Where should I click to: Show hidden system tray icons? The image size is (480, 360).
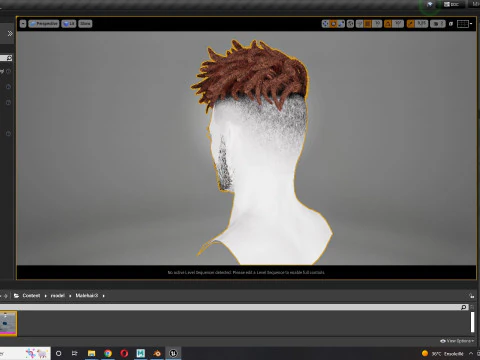pyautogui.click(x=471, y=353)
